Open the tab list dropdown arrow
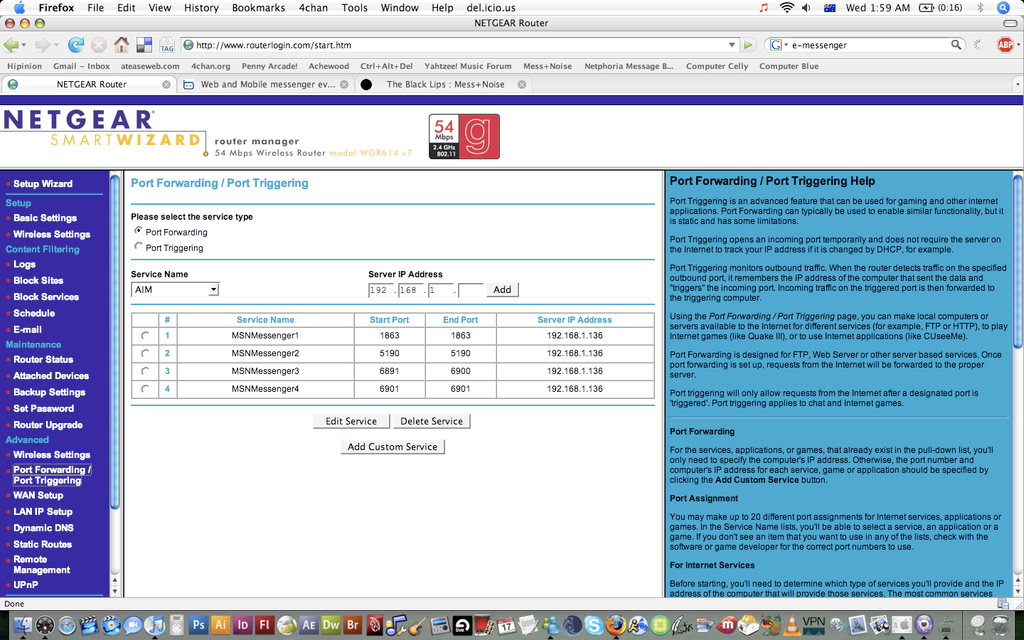 tap(1017, 84)
